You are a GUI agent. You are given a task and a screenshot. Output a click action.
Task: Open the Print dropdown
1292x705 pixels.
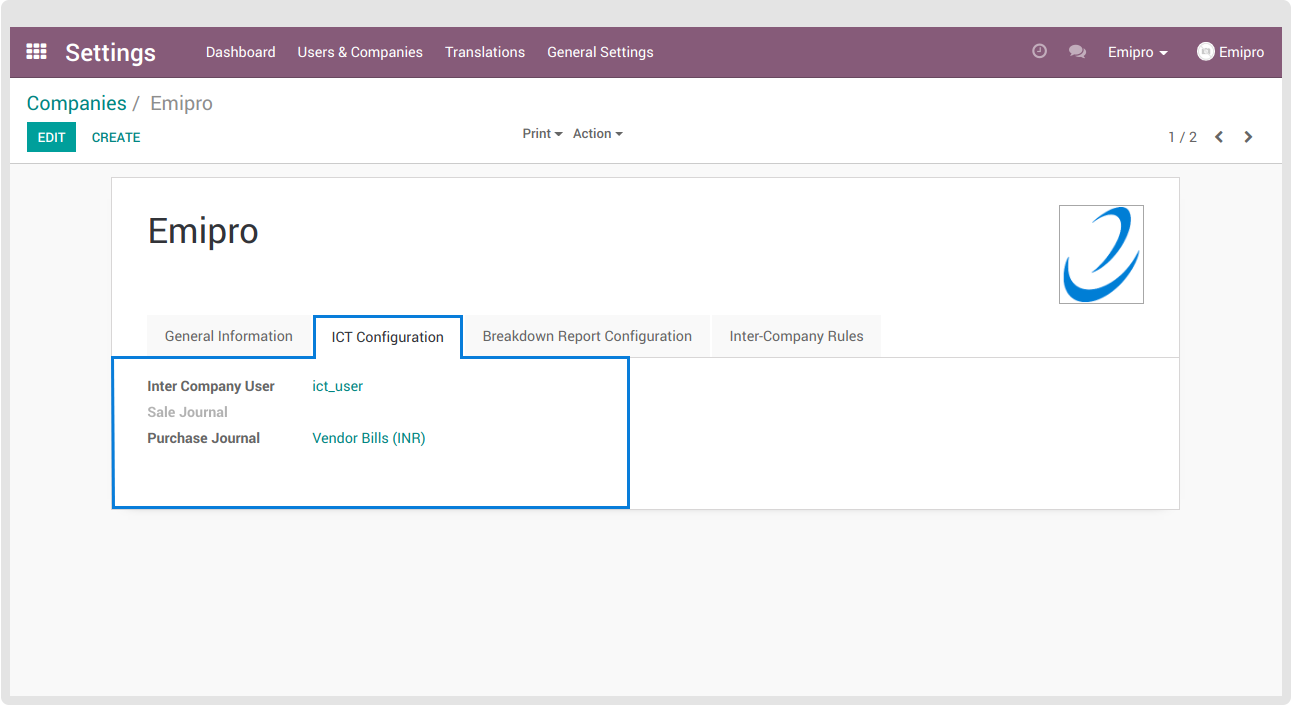[x=542, y=134]
